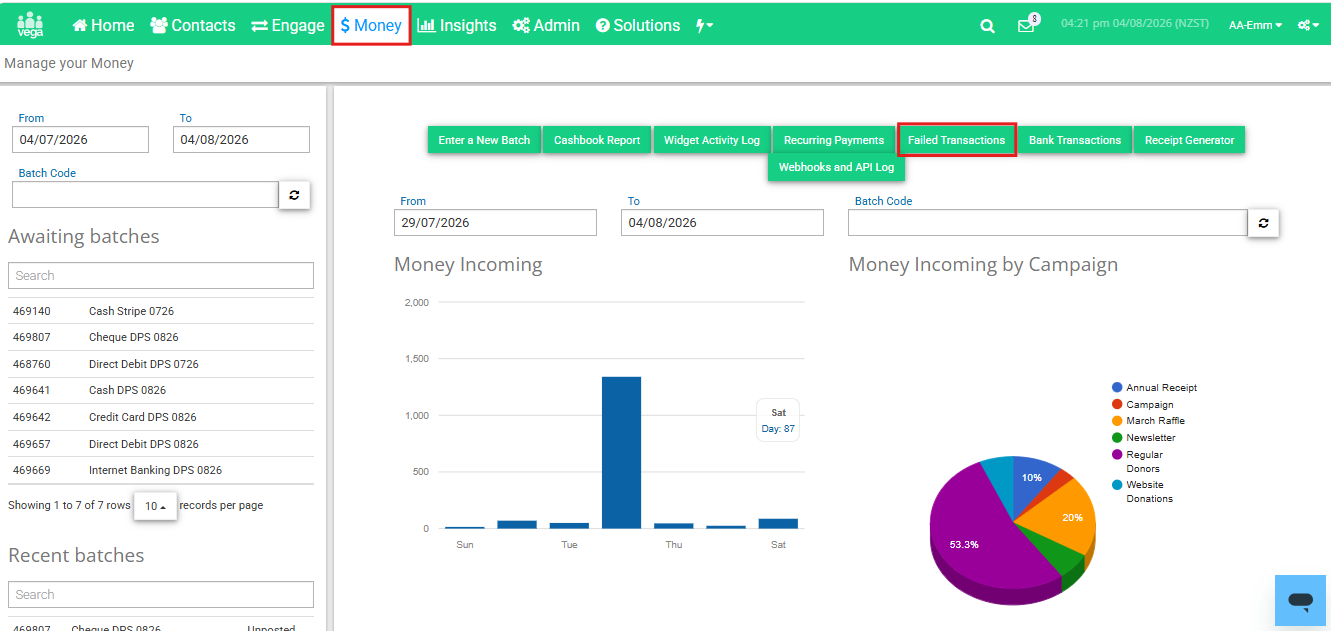Viewport: 1331px width, 631px height.
Task: Select the Regular Donors legend swatch
Action: 1117,454
